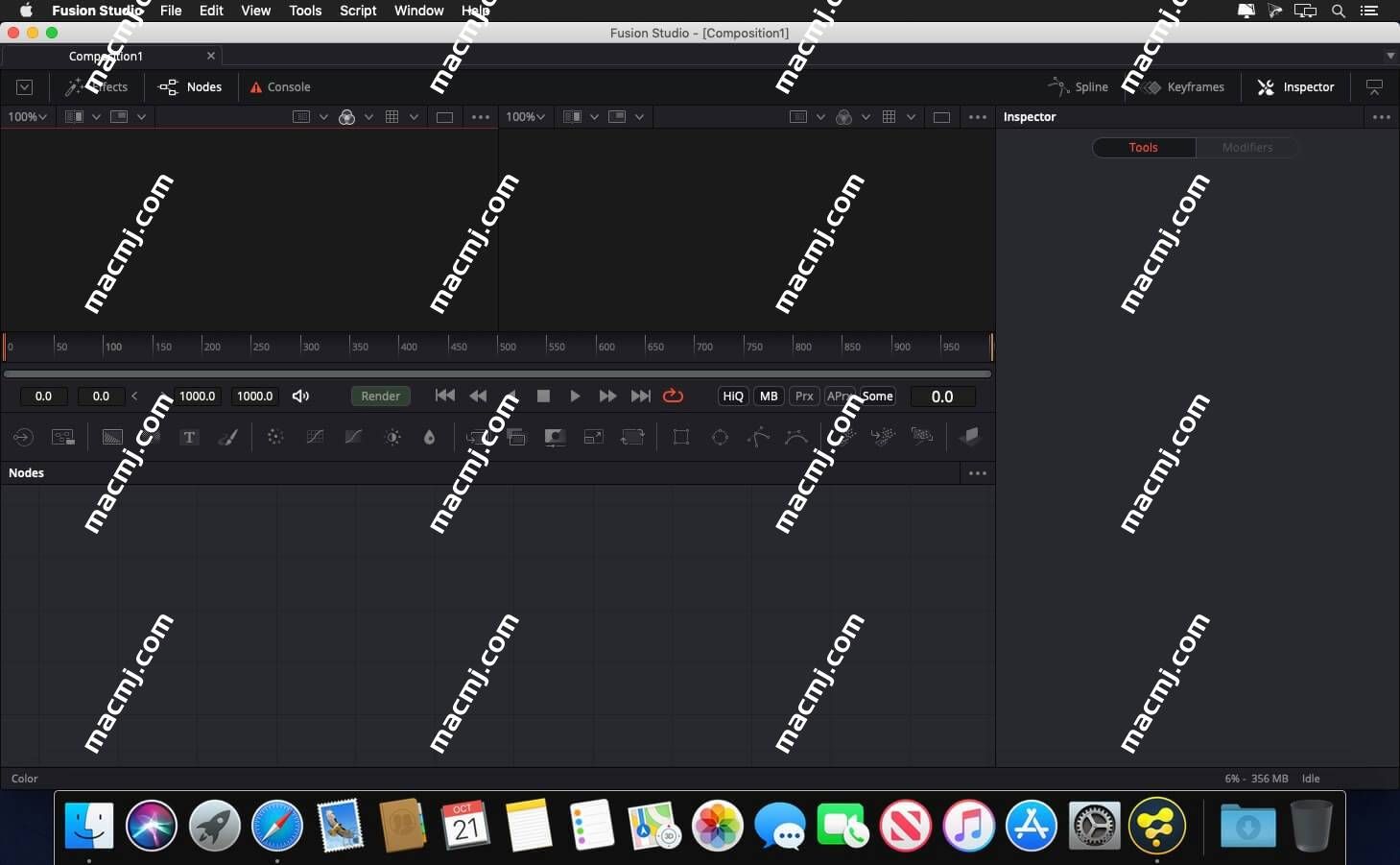Toggle the Inspector panel button
Image resolution: width=1400 pixels, height=865 pixels.
1296,87
